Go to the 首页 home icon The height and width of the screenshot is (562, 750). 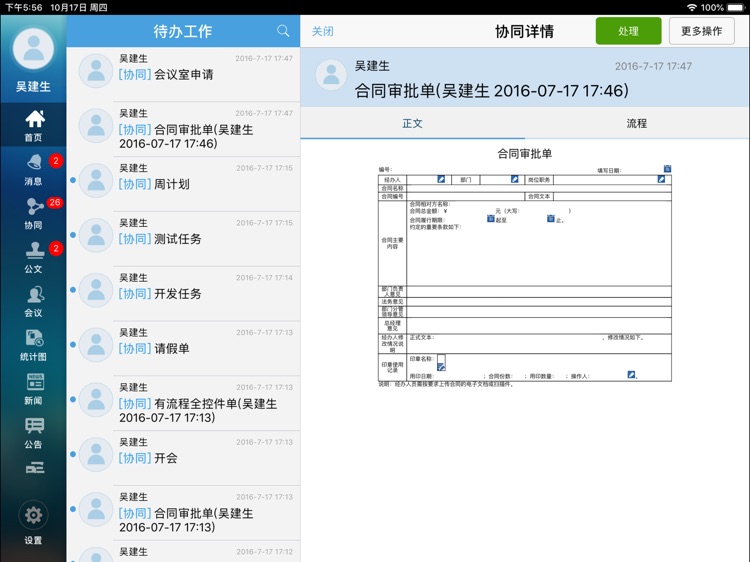34,120
